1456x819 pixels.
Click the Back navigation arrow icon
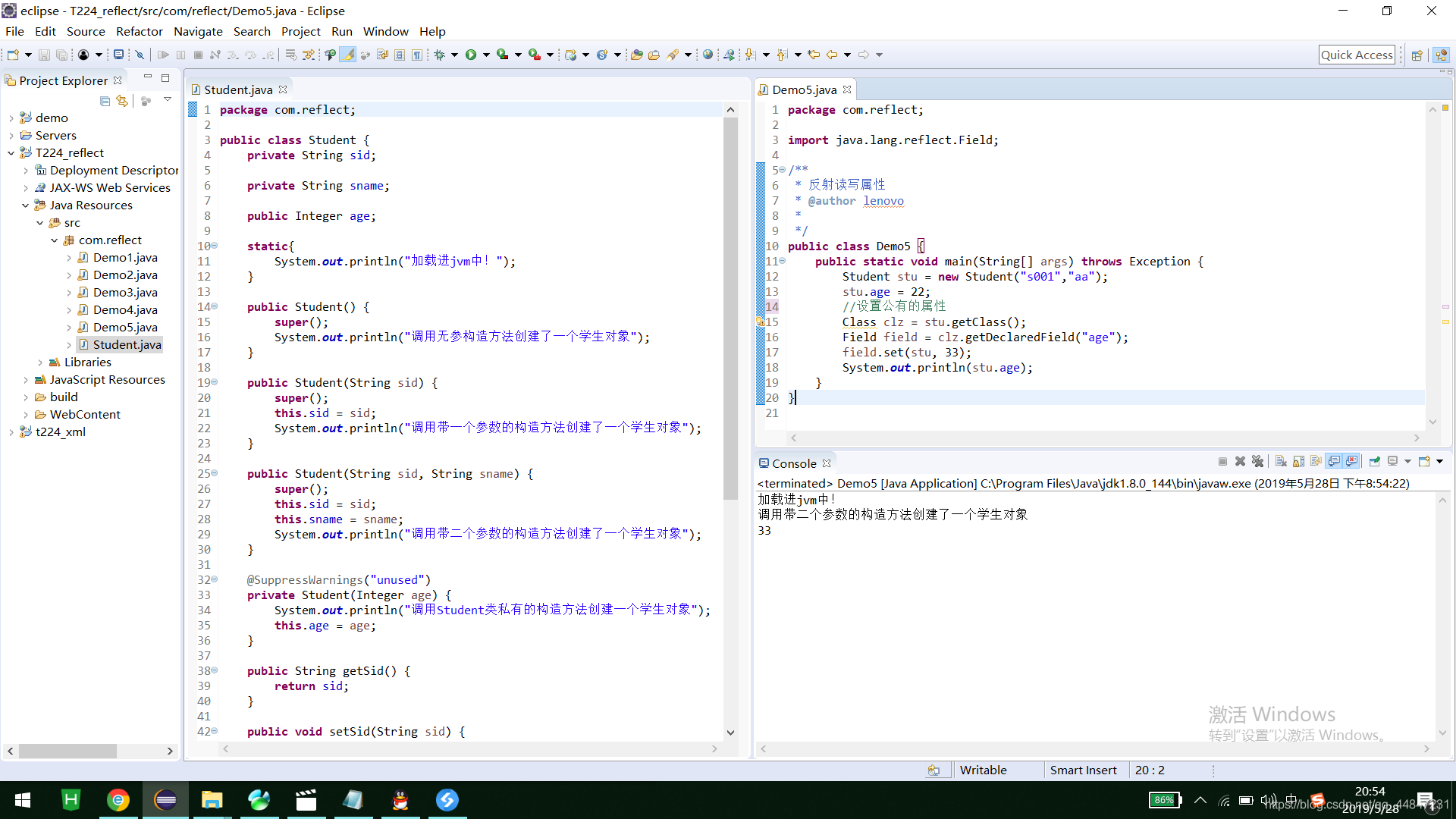click(x=832, y=55)
